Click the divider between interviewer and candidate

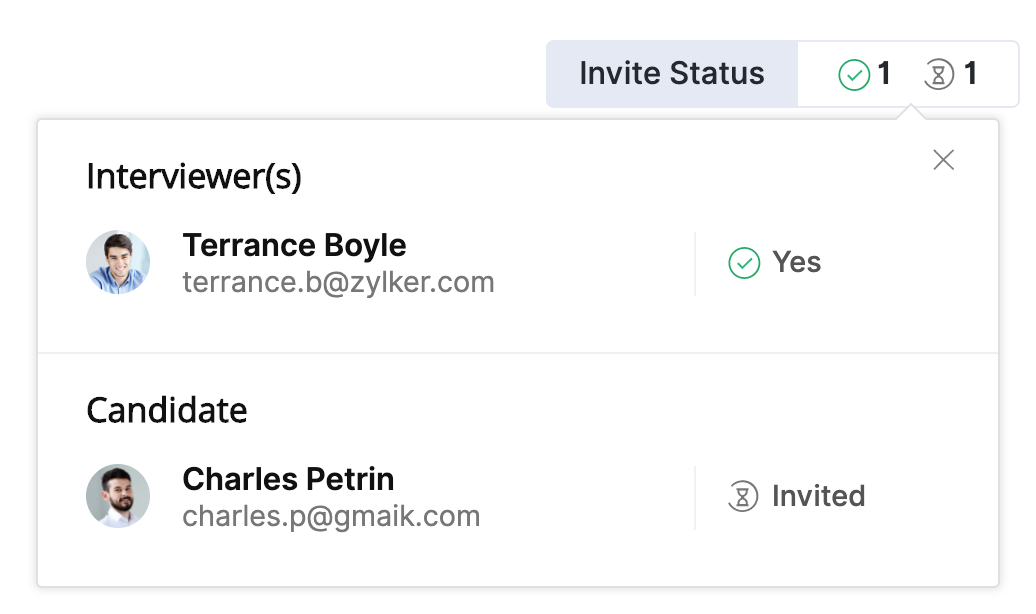(518, 353)
